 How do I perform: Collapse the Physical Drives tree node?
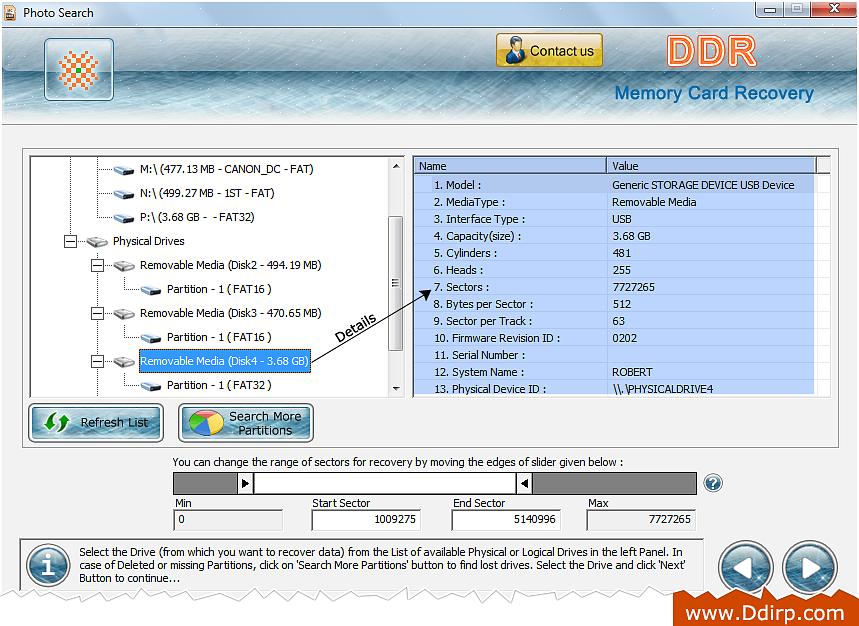[70, 242]
